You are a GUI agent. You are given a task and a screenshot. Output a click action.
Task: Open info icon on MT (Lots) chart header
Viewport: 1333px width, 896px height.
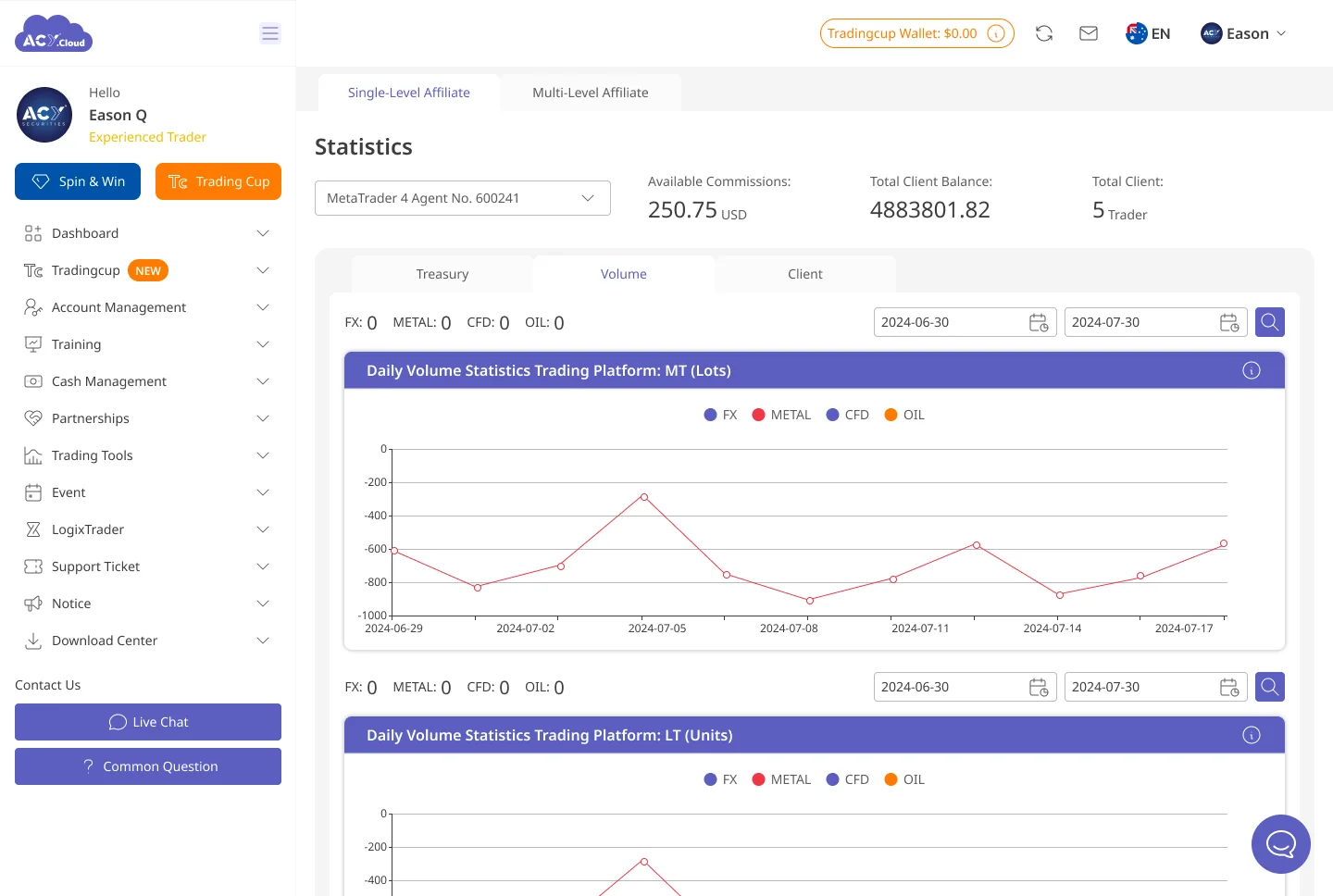[1252, 370]
